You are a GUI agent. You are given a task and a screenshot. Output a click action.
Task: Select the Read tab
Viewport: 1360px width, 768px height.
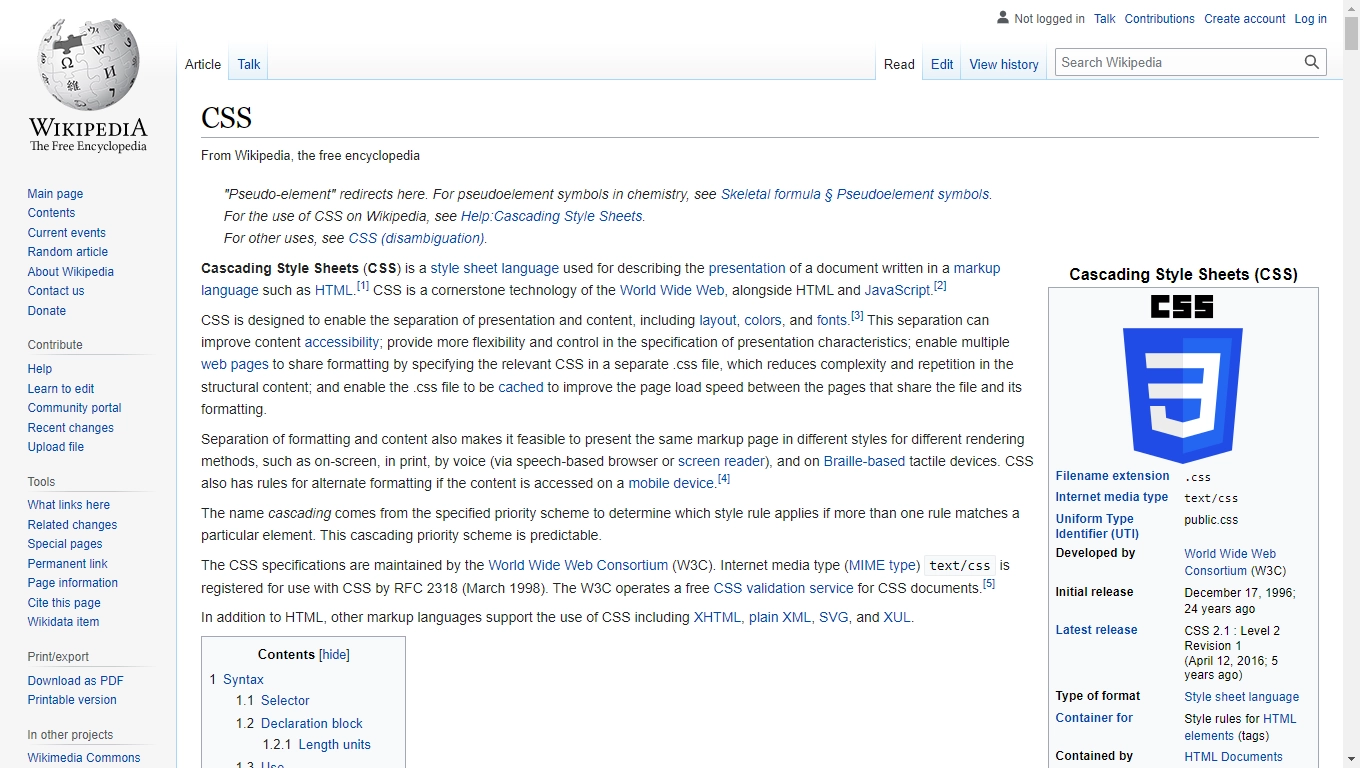tap(898, 63)
